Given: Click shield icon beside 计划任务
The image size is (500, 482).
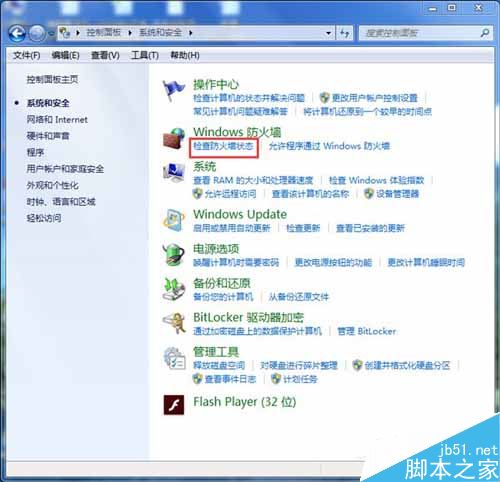Looking at the screenshot, I should tap(276, 379).
